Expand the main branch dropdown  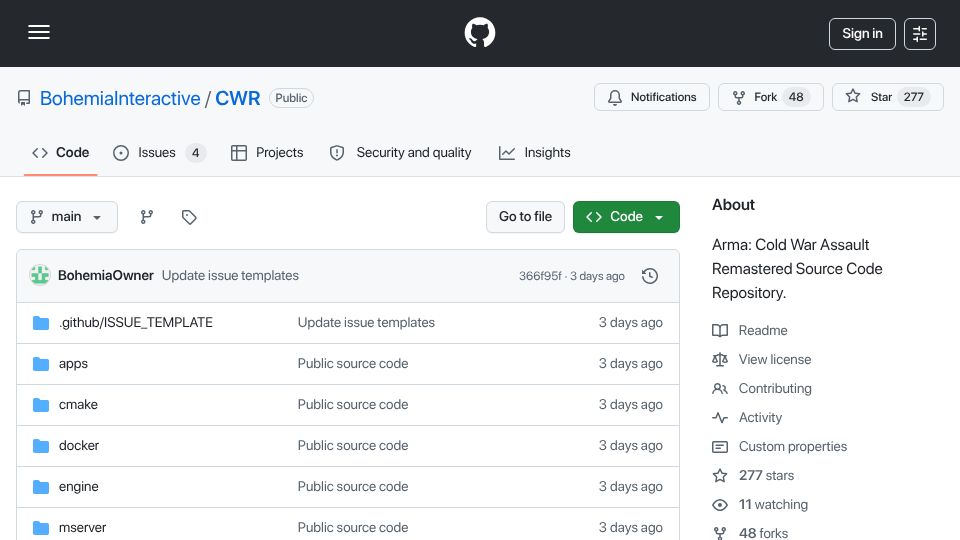pos(67,217)
